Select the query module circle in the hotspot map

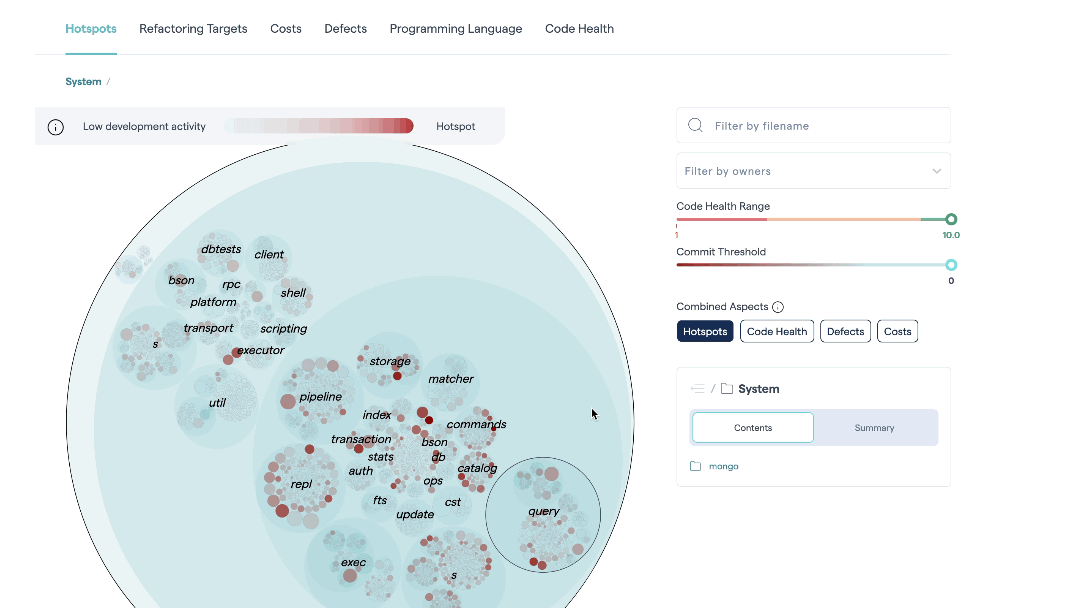tap(543, 514)
